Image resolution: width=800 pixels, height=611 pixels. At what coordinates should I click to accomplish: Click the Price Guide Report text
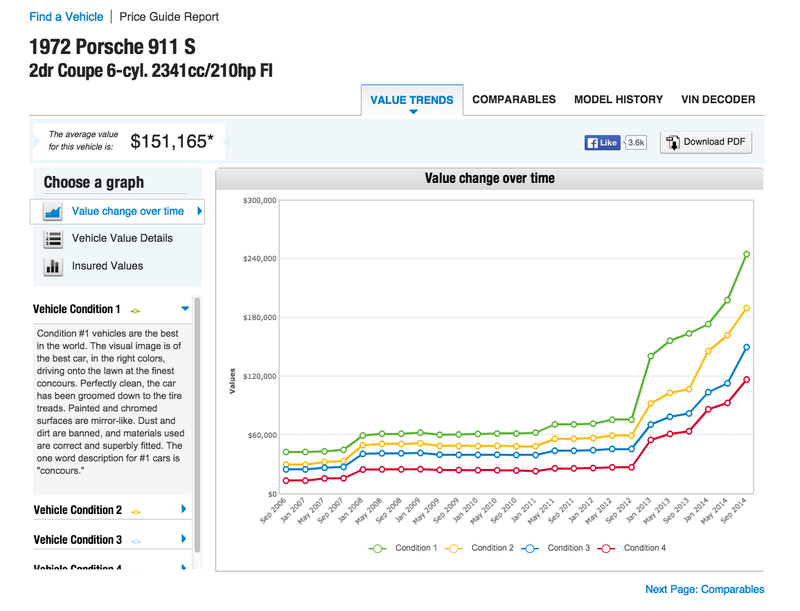169,17
